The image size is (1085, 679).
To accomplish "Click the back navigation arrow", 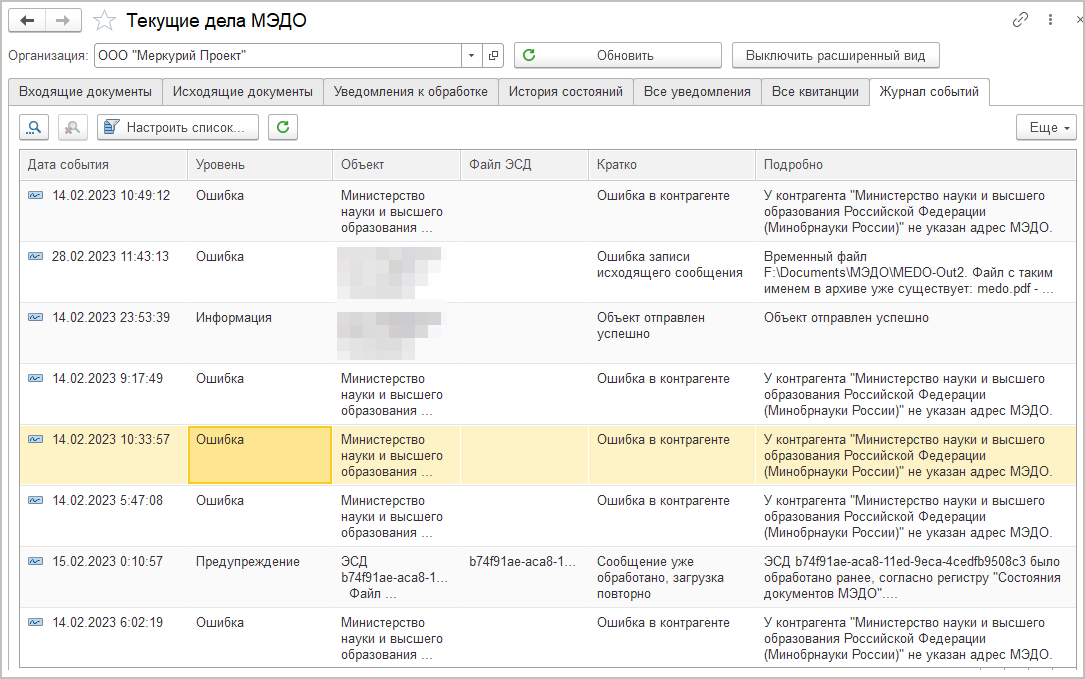I will (x=27, y=20).
